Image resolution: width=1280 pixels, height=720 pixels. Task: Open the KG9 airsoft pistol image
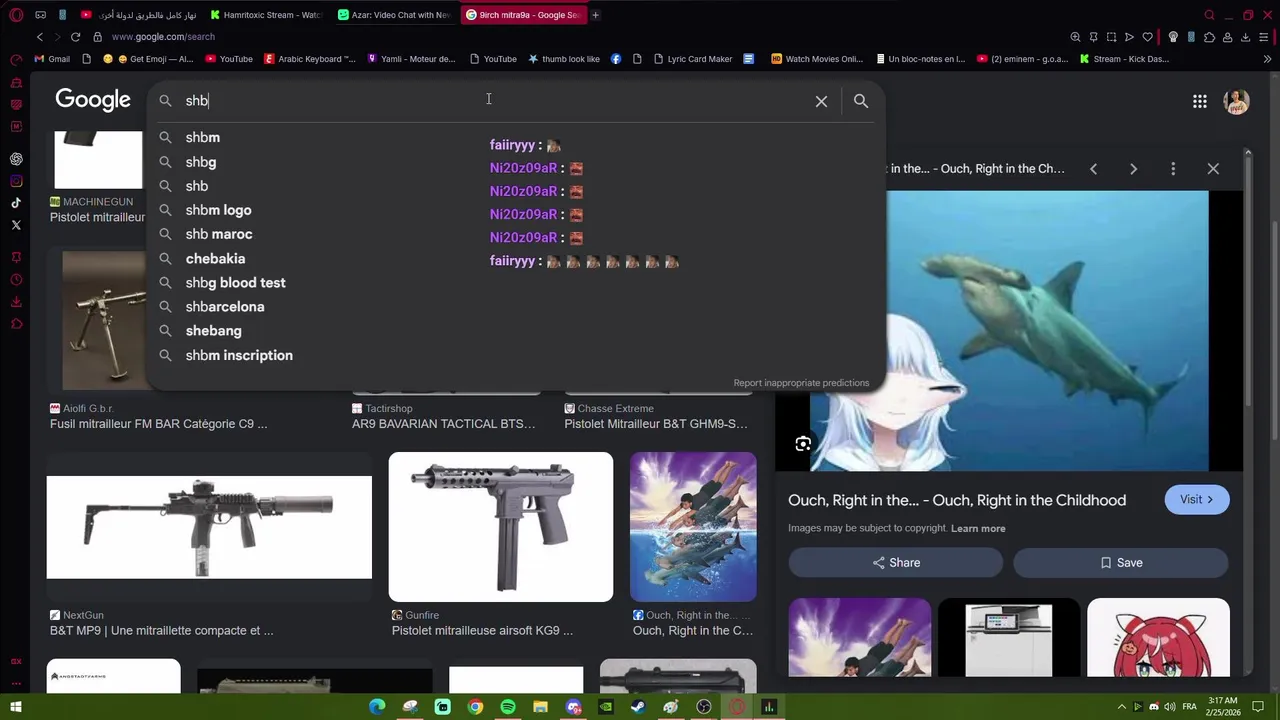click(501, 527)
